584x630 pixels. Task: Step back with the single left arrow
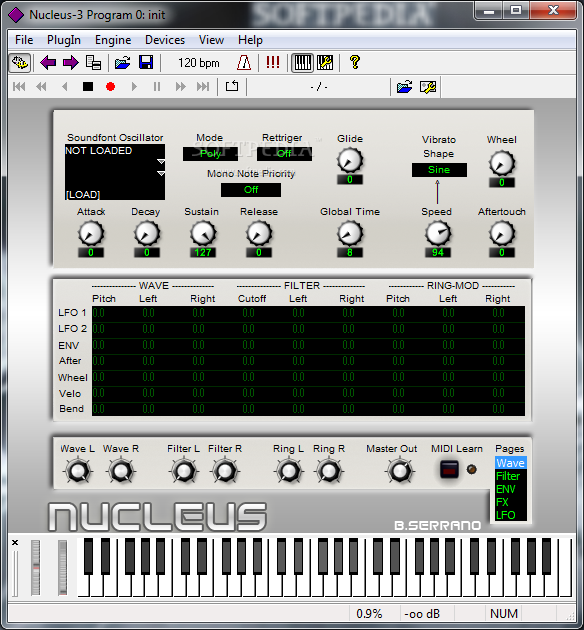pyautogui.click(x=65, y=86)
